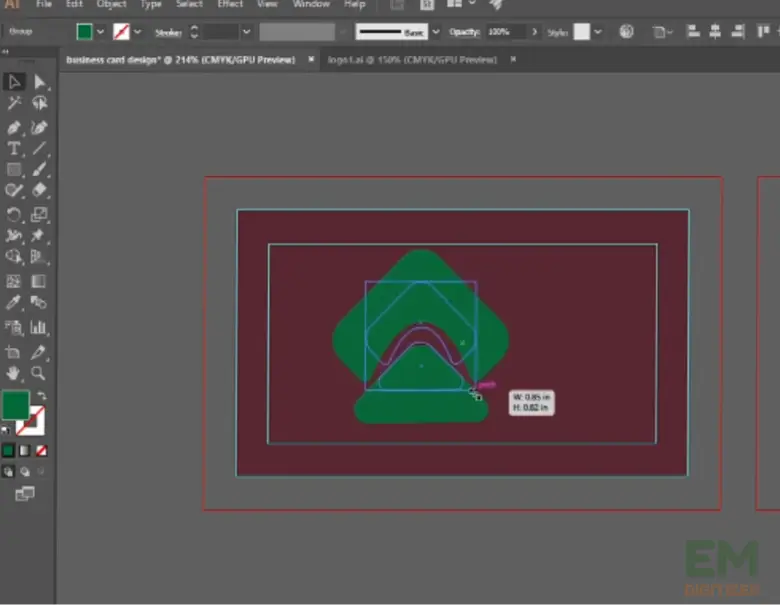Select the Symbol Sprayer tool
The width and height of the screenshot is (780, 605).
point(14,327)
